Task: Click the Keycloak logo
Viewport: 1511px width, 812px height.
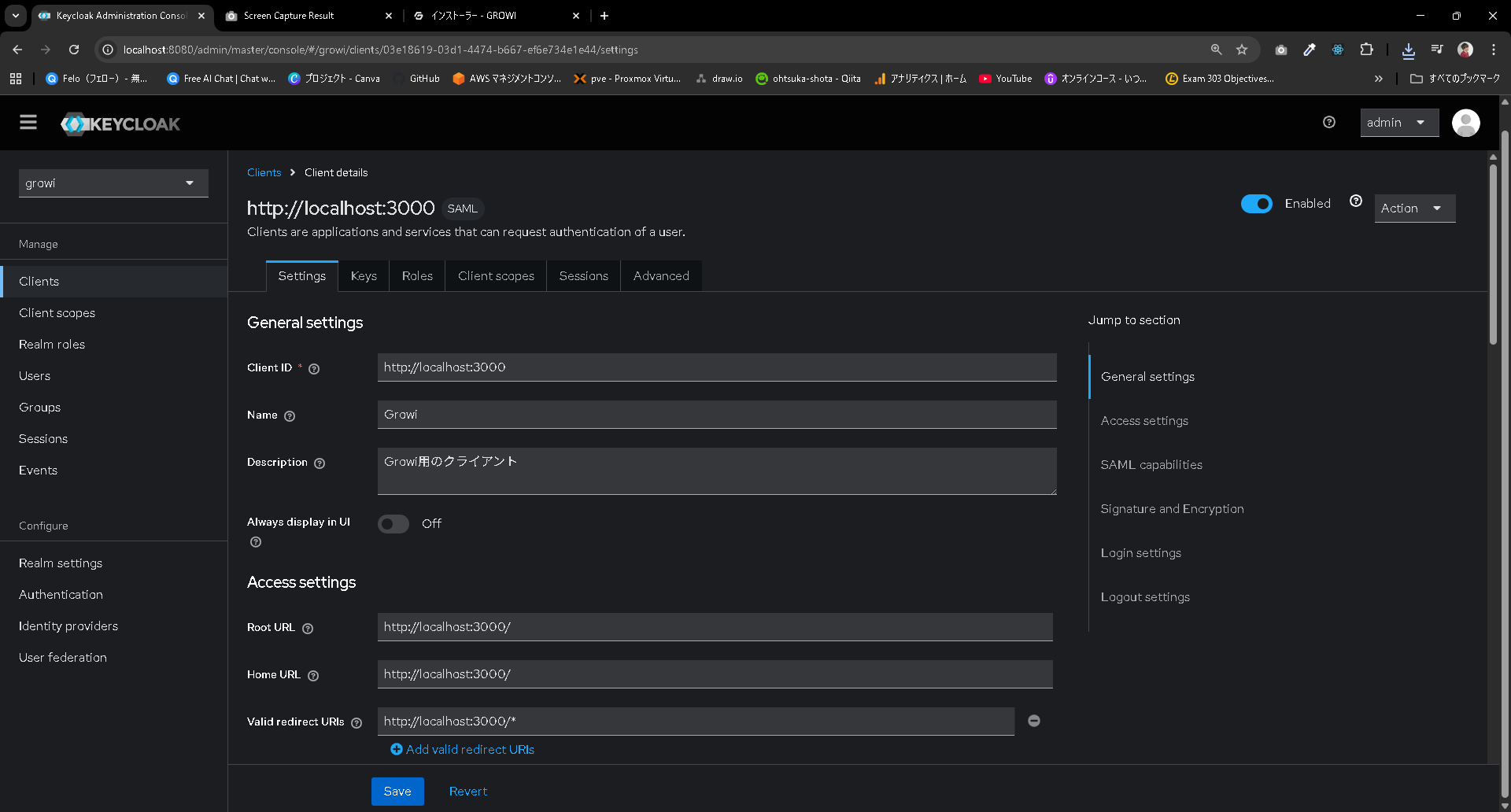Action: tap(120, 124)
